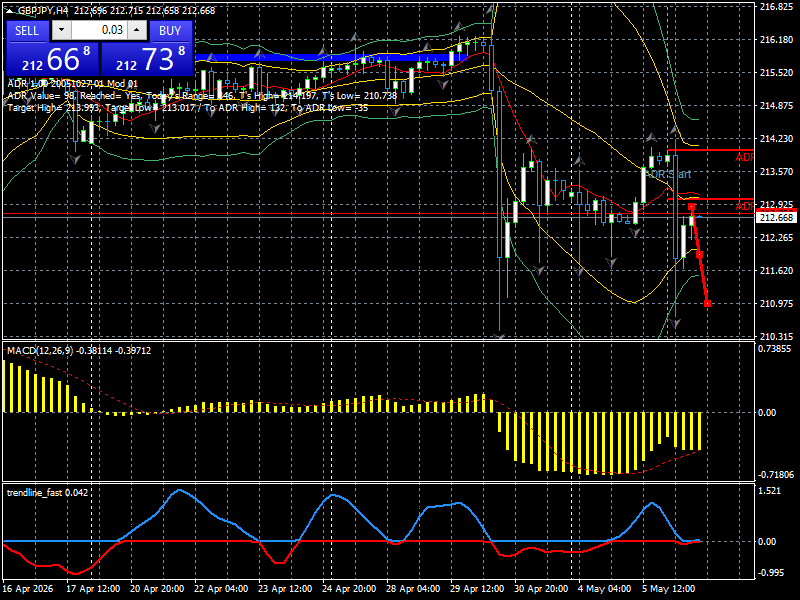
Task: Click the 5 May 12:00 time label
Action: tap(668, 588)
